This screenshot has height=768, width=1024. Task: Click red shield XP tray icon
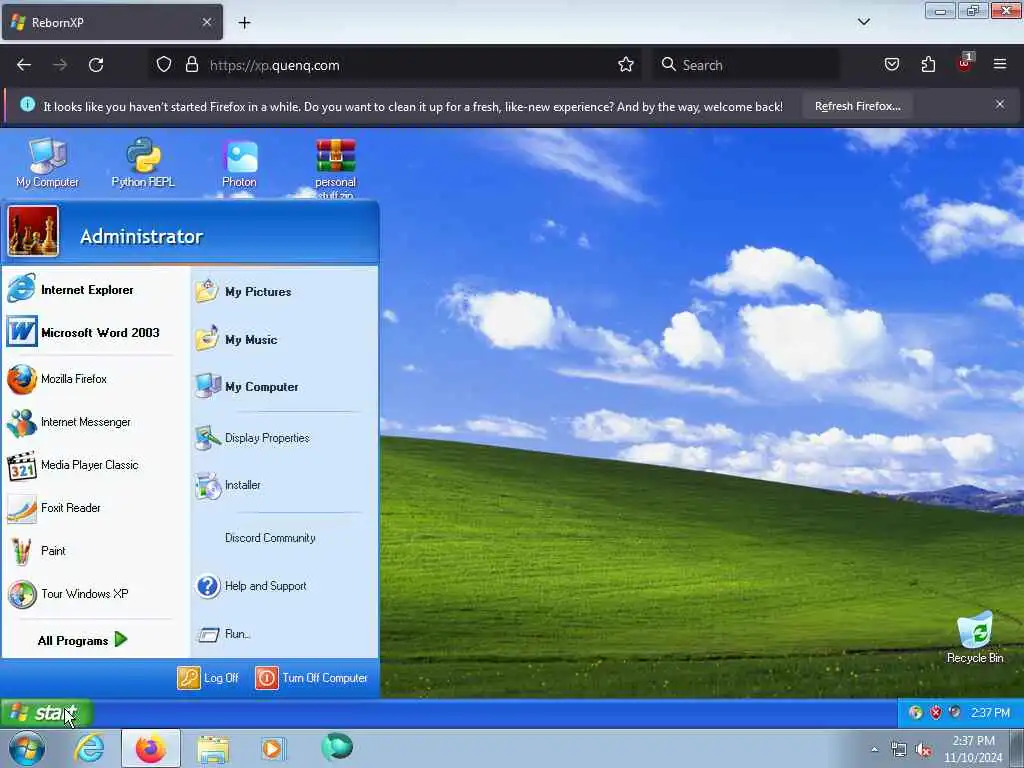[x=936, y=712]
